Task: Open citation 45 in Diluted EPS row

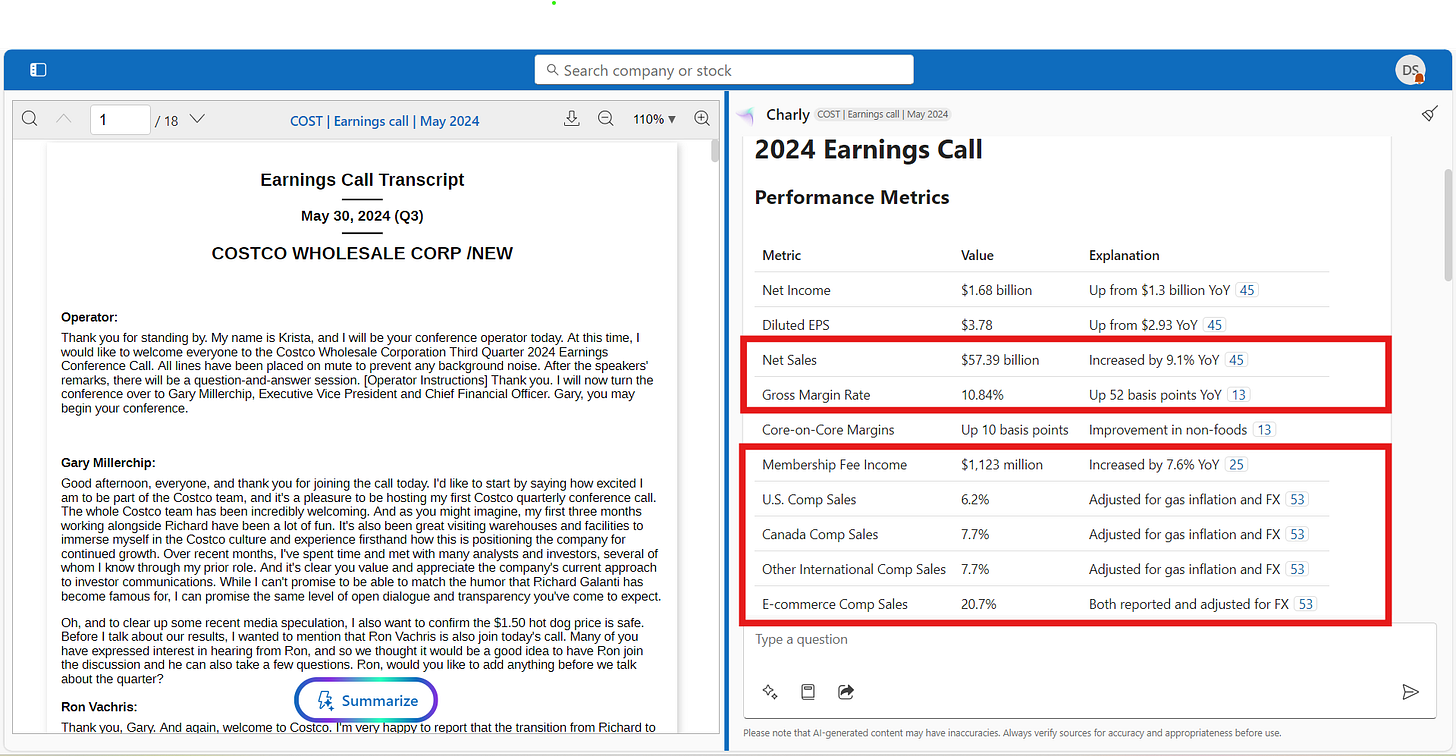Action: pos(1214,325)
